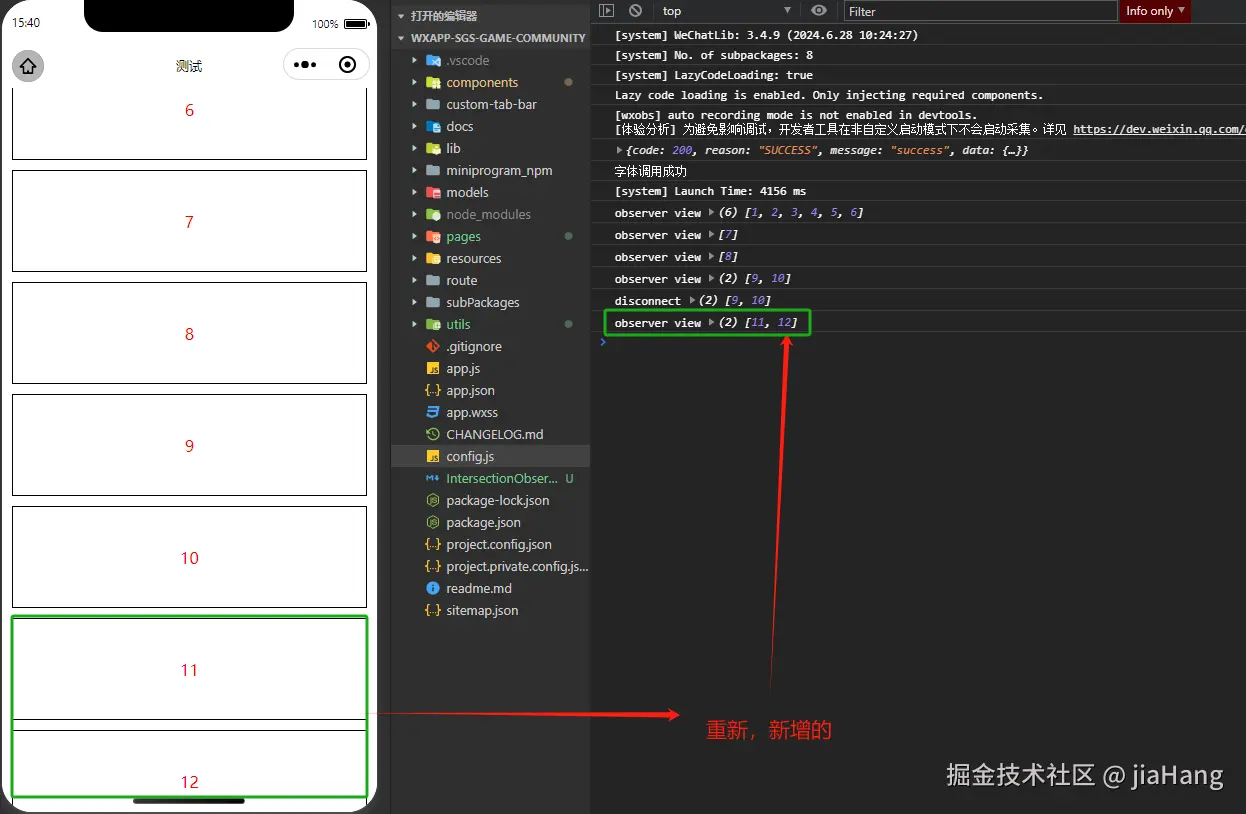Expand the {code: 200...} object log

tap(619, 150)
